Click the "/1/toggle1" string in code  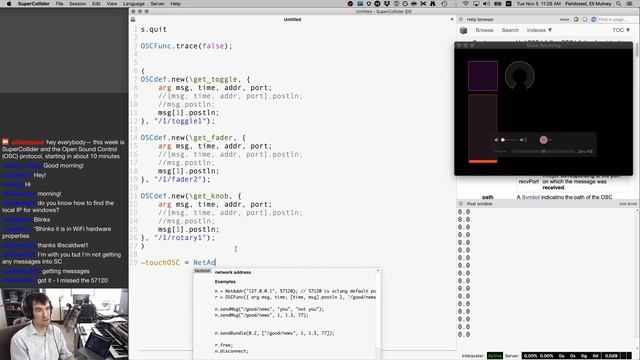[x=179, y=121]
